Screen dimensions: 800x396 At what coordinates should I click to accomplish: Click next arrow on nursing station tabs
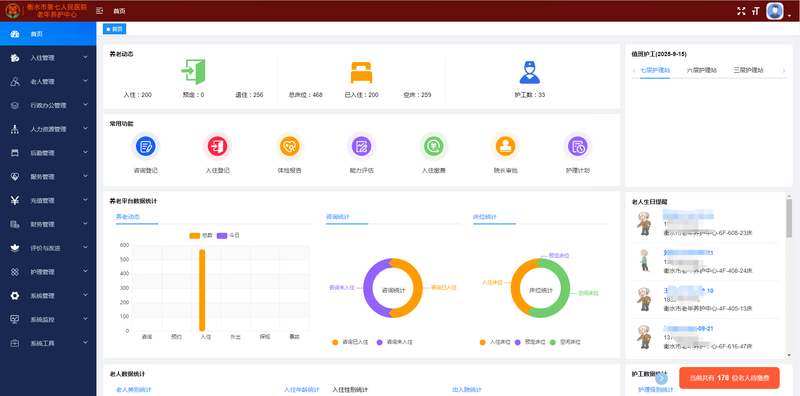[x=784, y=70]
